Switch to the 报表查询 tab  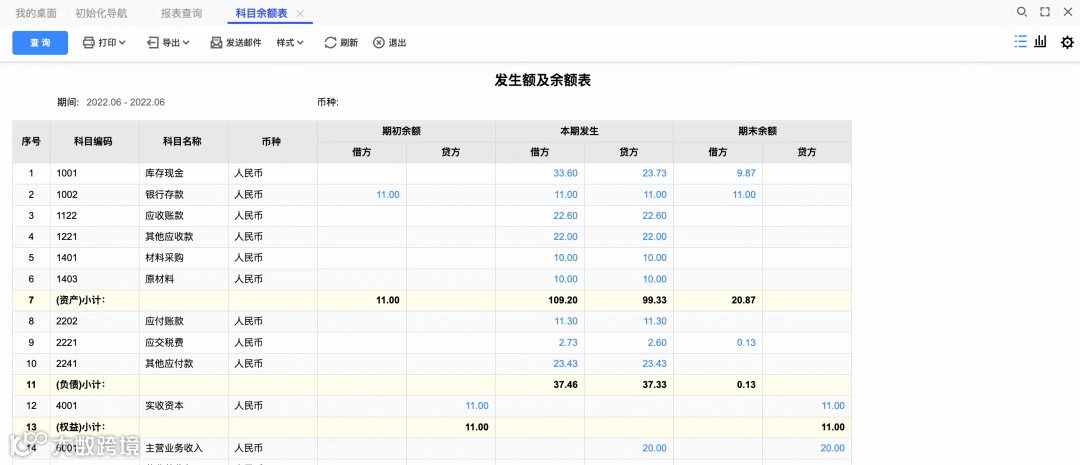tap(181, 13)
